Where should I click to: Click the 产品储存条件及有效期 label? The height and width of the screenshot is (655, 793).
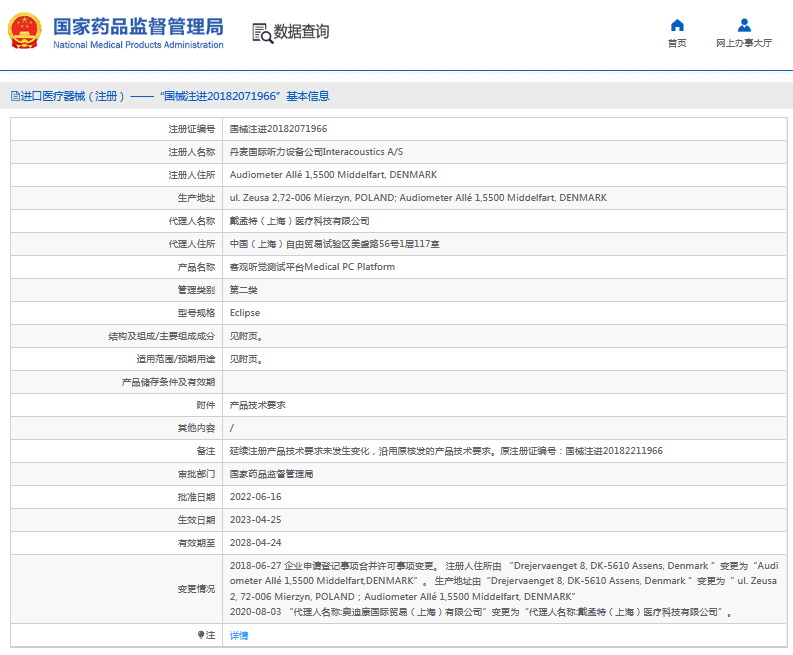[168, 382]
